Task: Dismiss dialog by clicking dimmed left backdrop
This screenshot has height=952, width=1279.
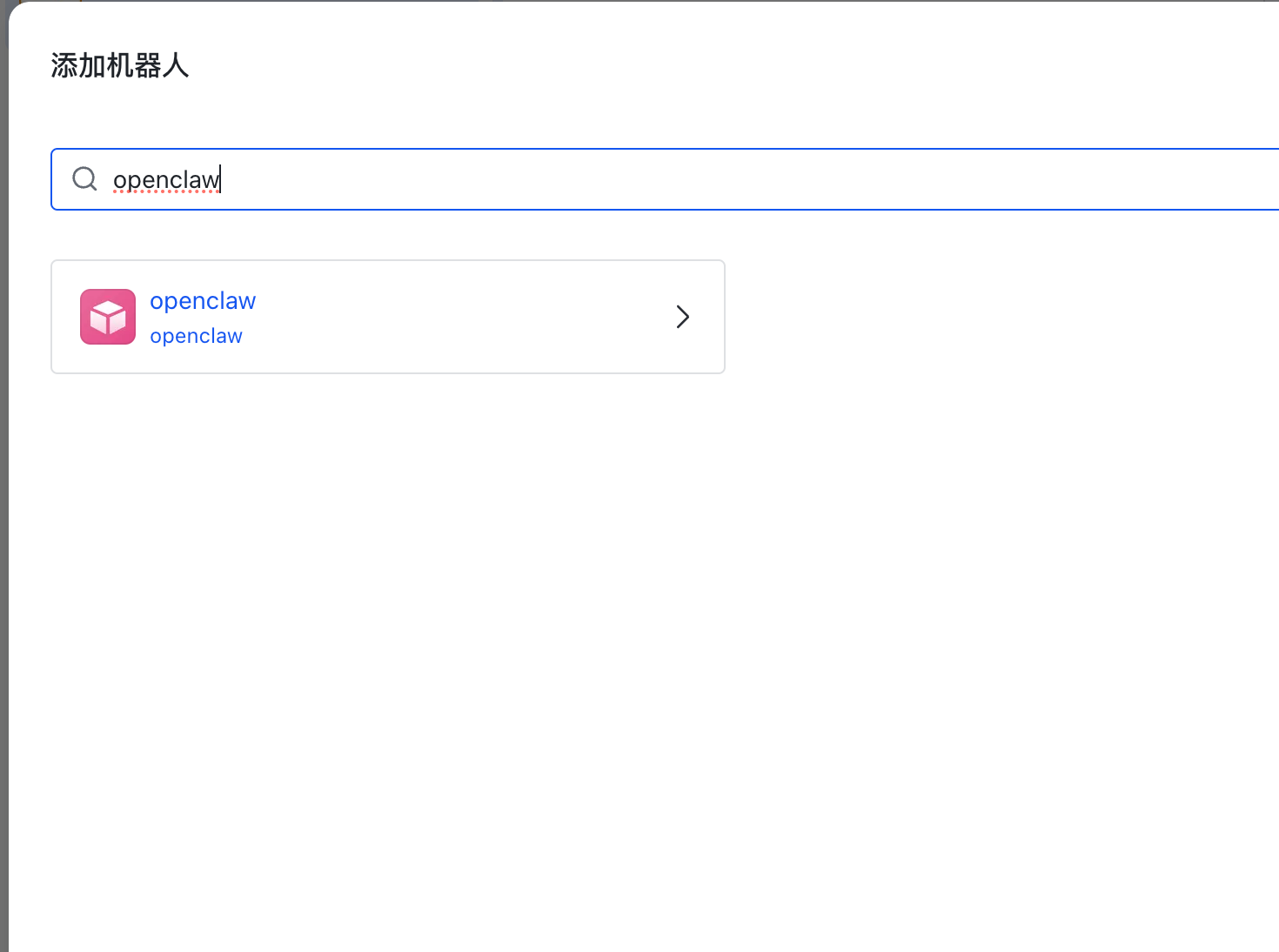Action: coord(3,522)
